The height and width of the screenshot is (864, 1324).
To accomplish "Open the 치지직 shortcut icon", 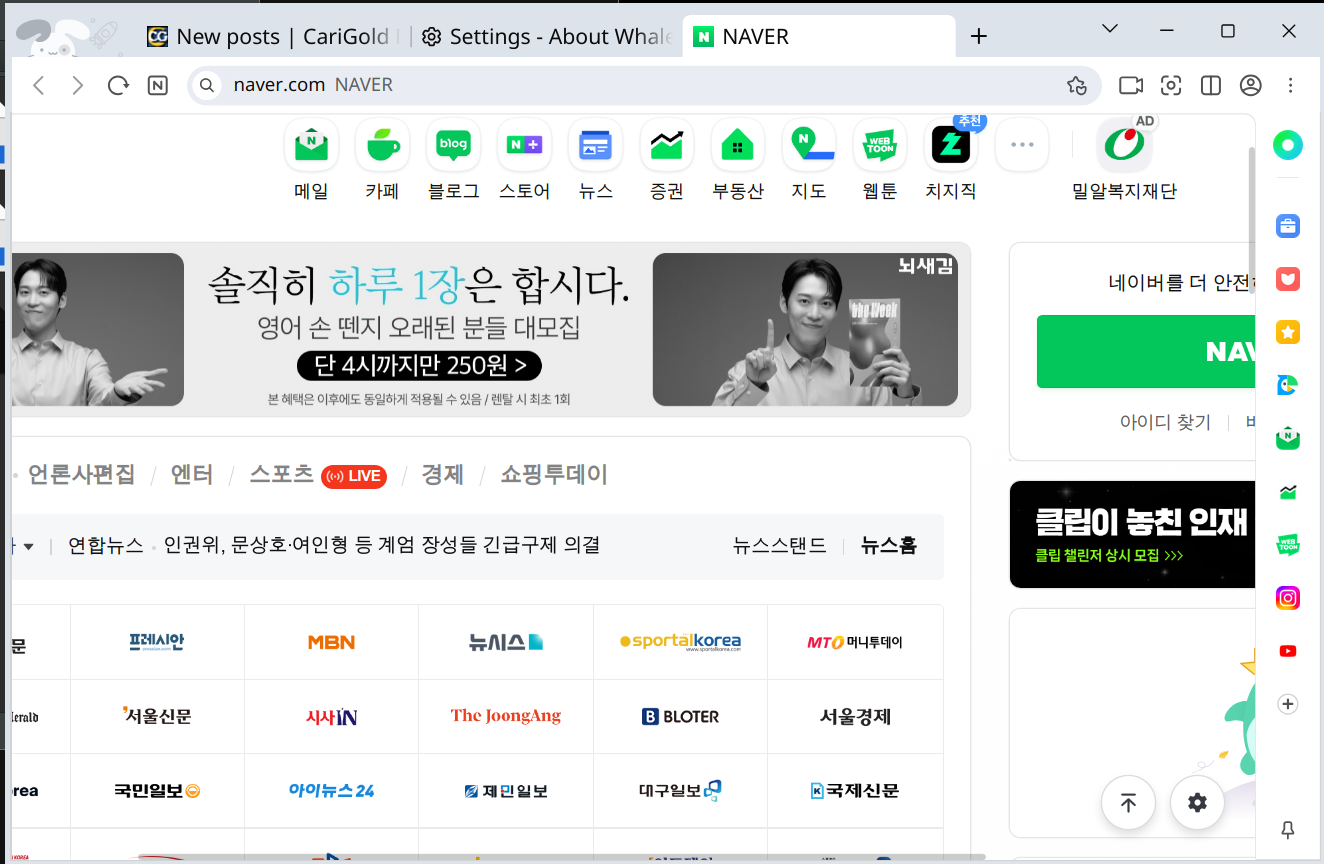I will click(950, 146).
